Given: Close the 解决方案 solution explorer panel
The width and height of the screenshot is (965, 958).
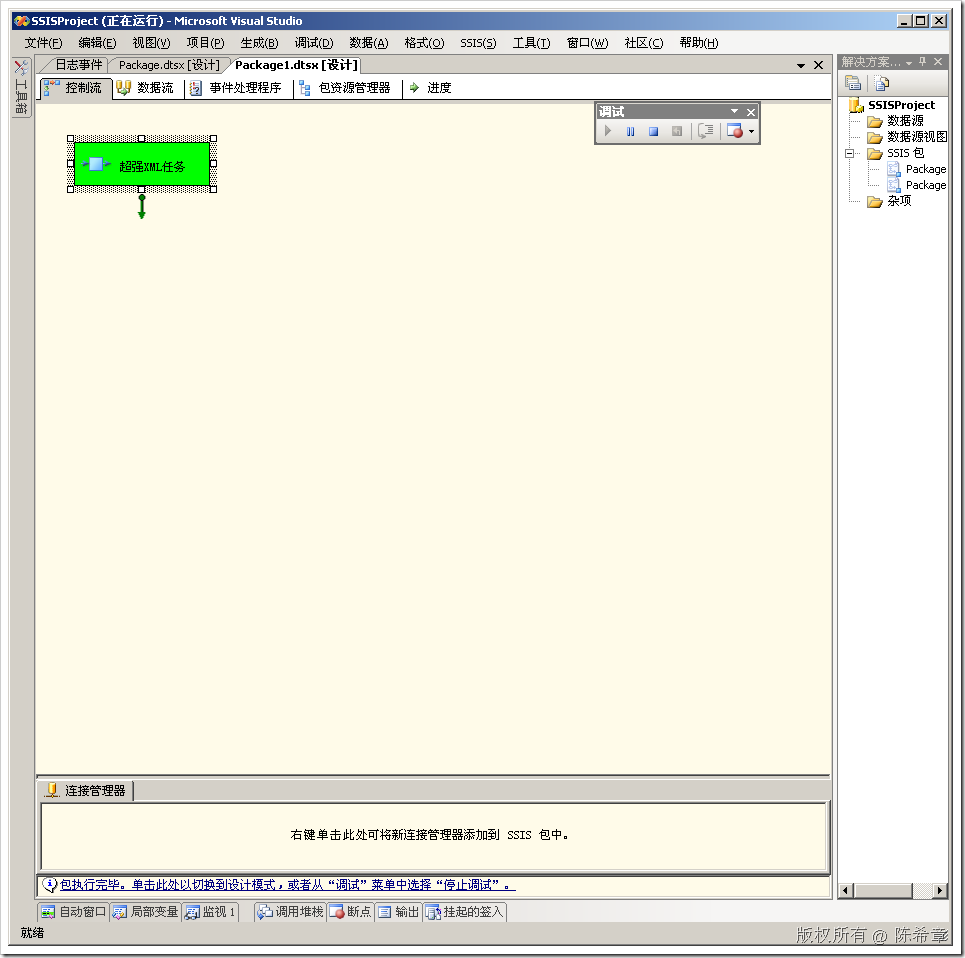Looking at the screenshot, I should 938,62.
